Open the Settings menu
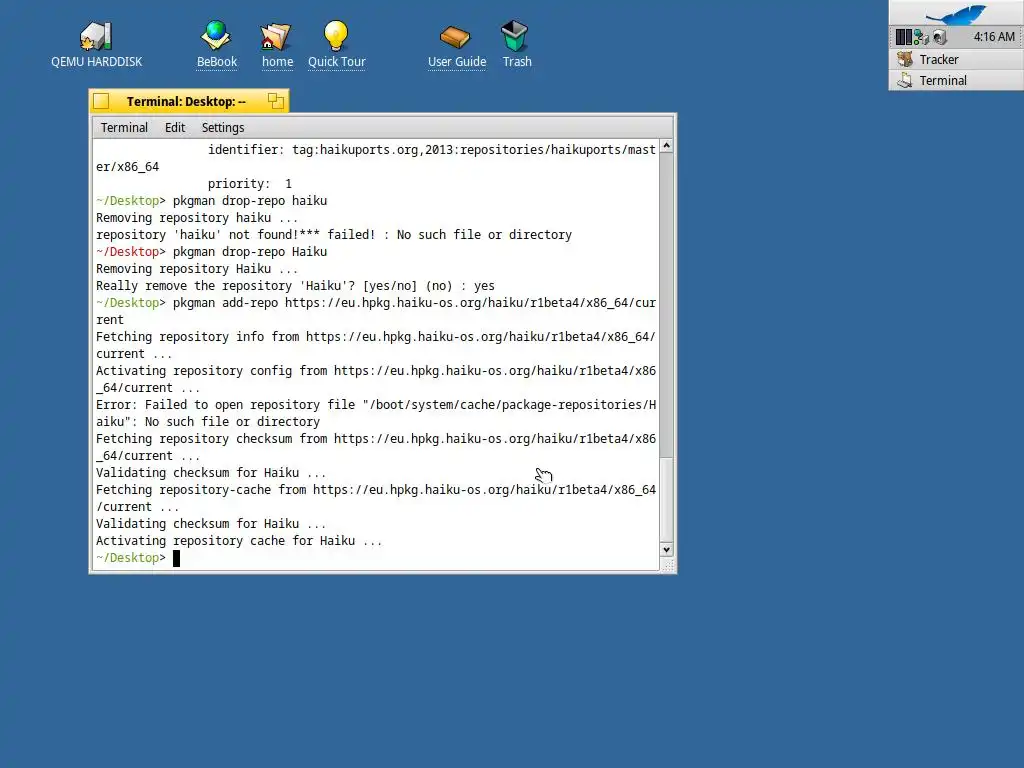Screen dimensions: 1024x768 coord(223,127)
